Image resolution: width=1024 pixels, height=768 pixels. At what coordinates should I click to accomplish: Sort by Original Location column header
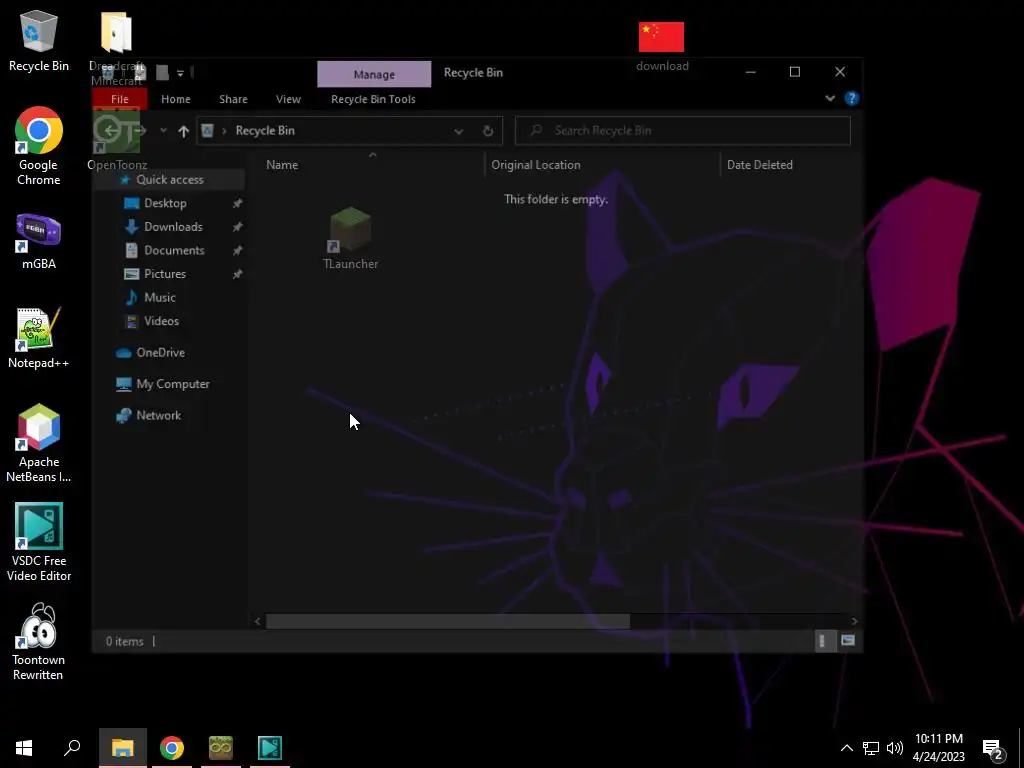click(602, 165)
